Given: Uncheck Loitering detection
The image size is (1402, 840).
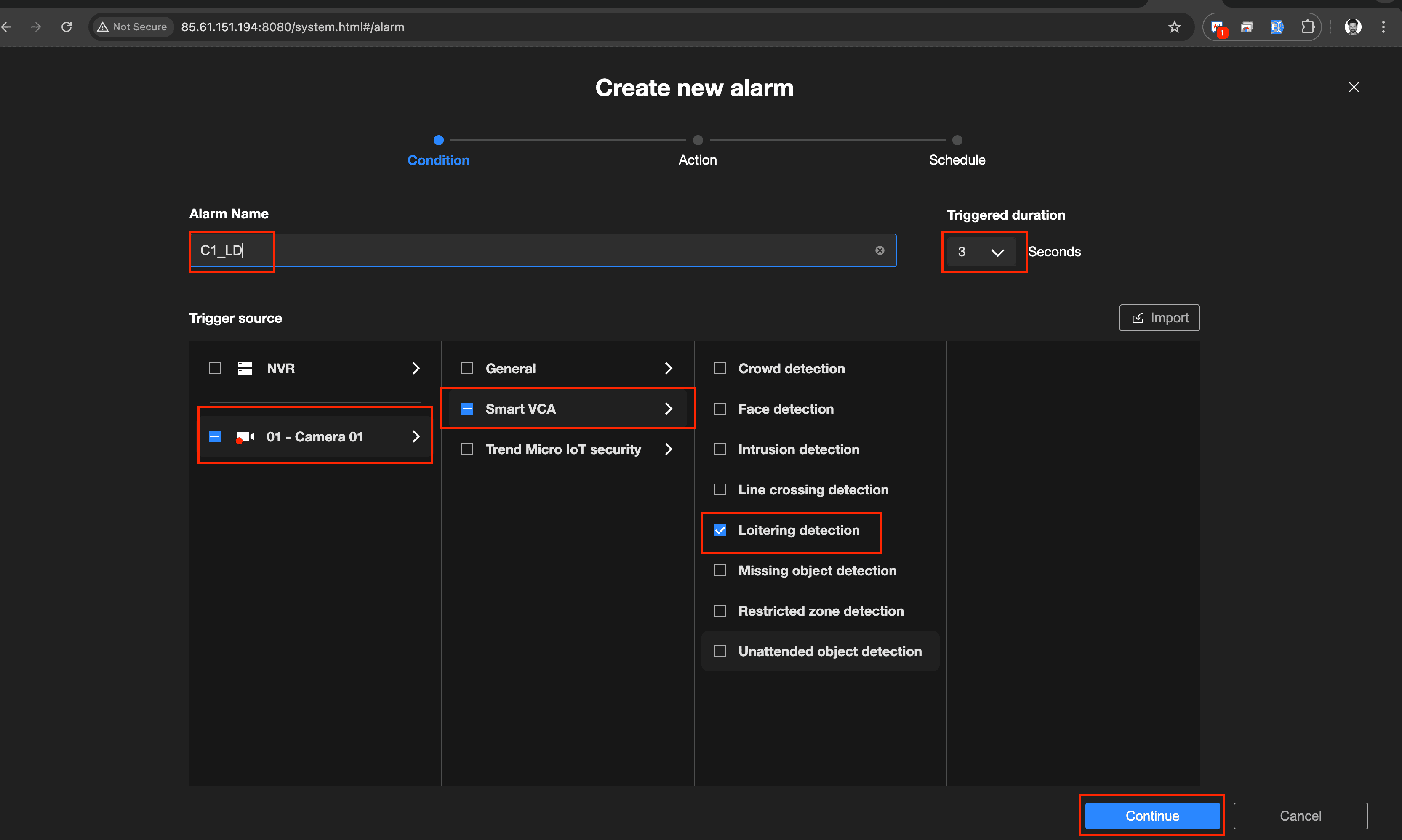Looking at the screenshot, I should 720,530.
